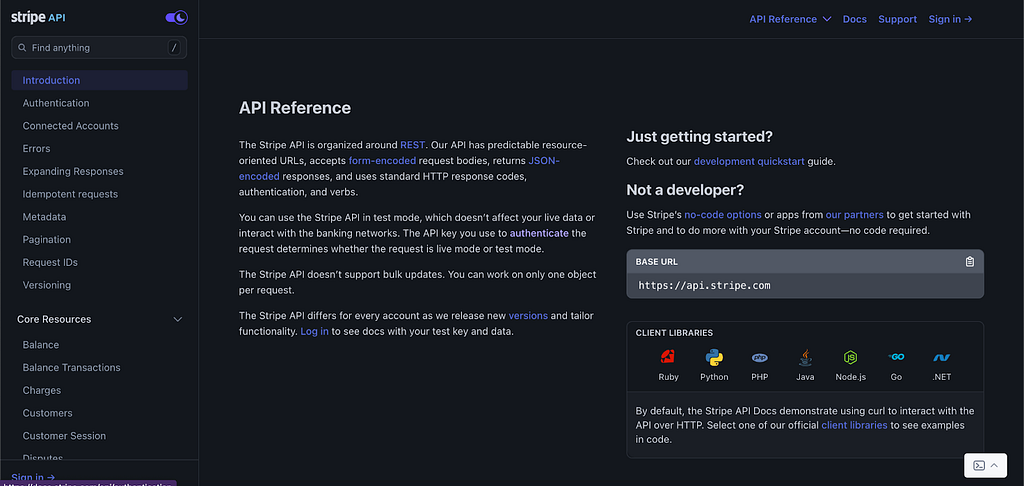
Task: Focus the Find anything search field
Action: tap(99, 48)
